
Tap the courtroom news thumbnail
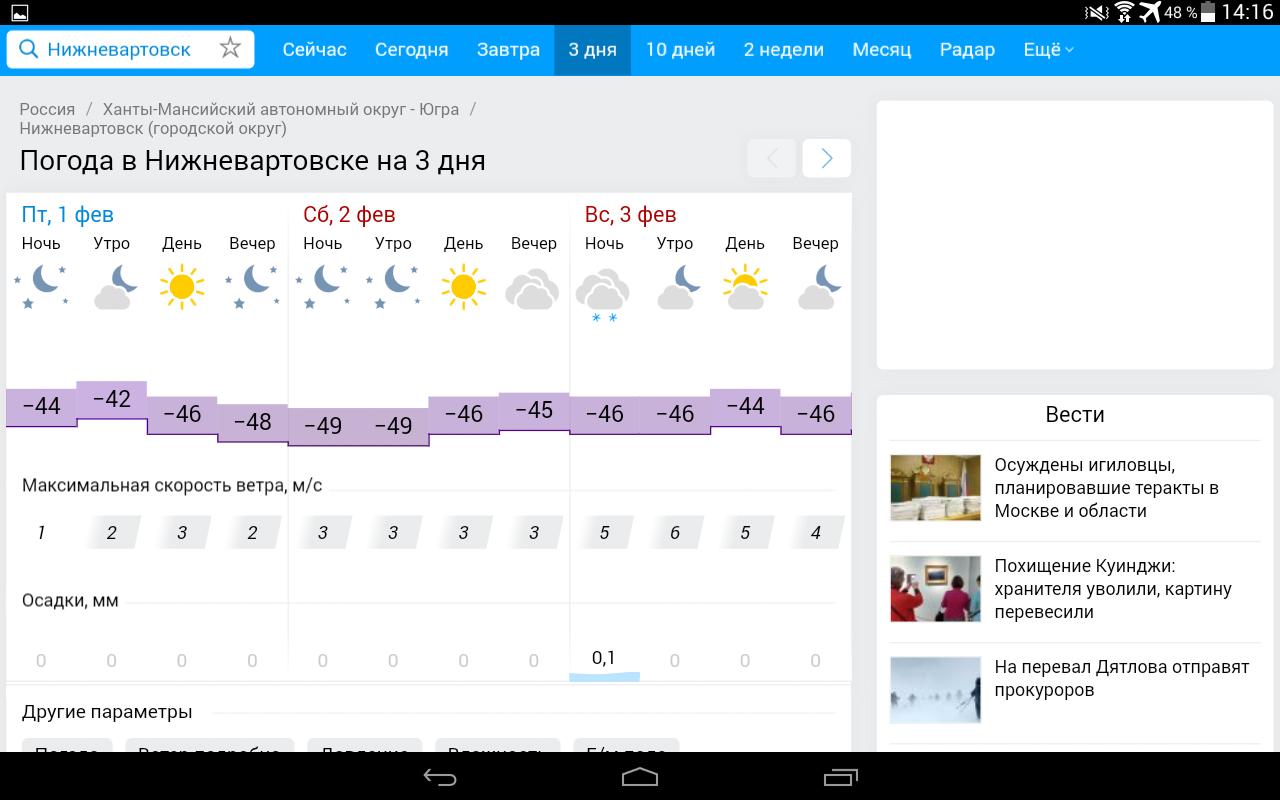coord(936,488)
